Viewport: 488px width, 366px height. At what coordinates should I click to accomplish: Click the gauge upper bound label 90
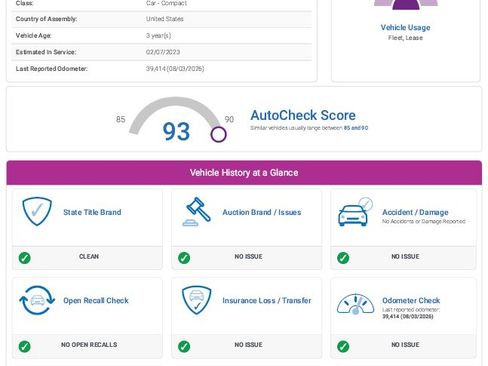[x=229, y=119]
